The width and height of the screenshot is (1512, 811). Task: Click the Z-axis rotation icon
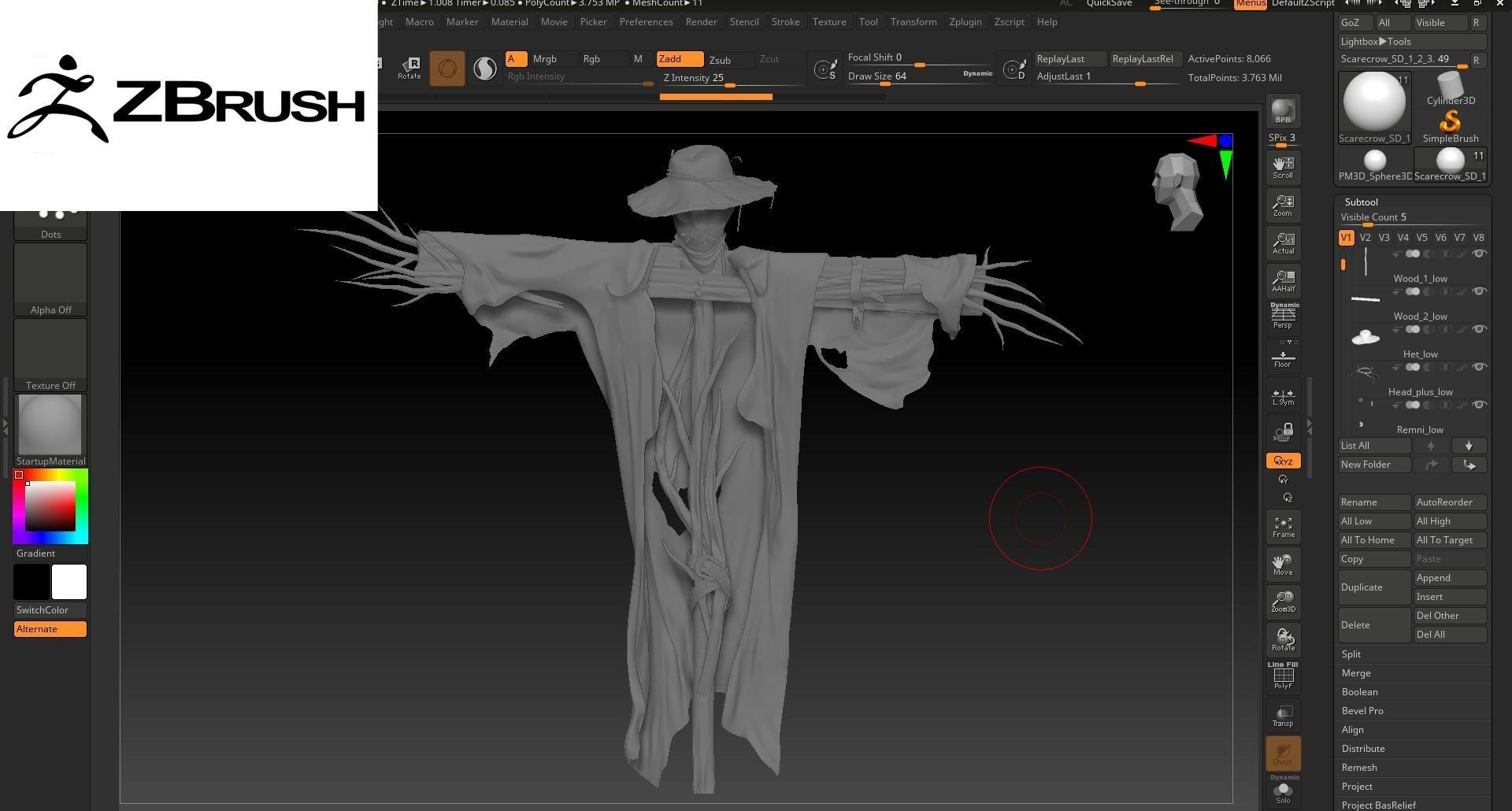pyautogui.click(x=1287, y=498)
